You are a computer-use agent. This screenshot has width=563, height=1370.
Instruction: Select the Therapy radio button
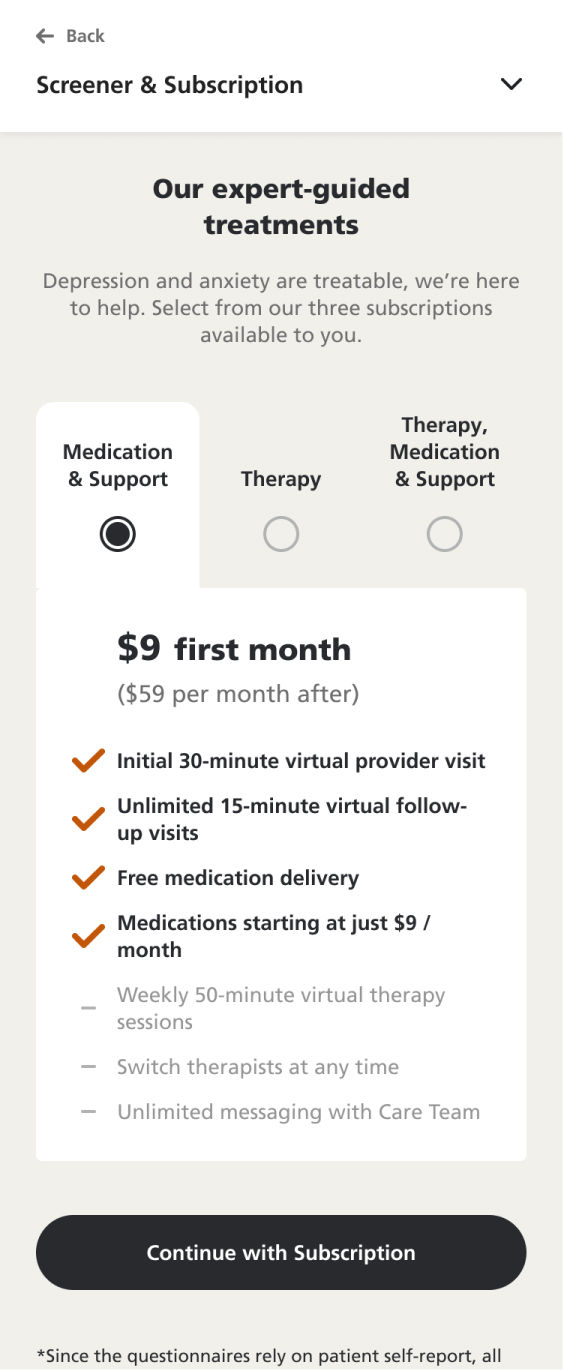281,535
